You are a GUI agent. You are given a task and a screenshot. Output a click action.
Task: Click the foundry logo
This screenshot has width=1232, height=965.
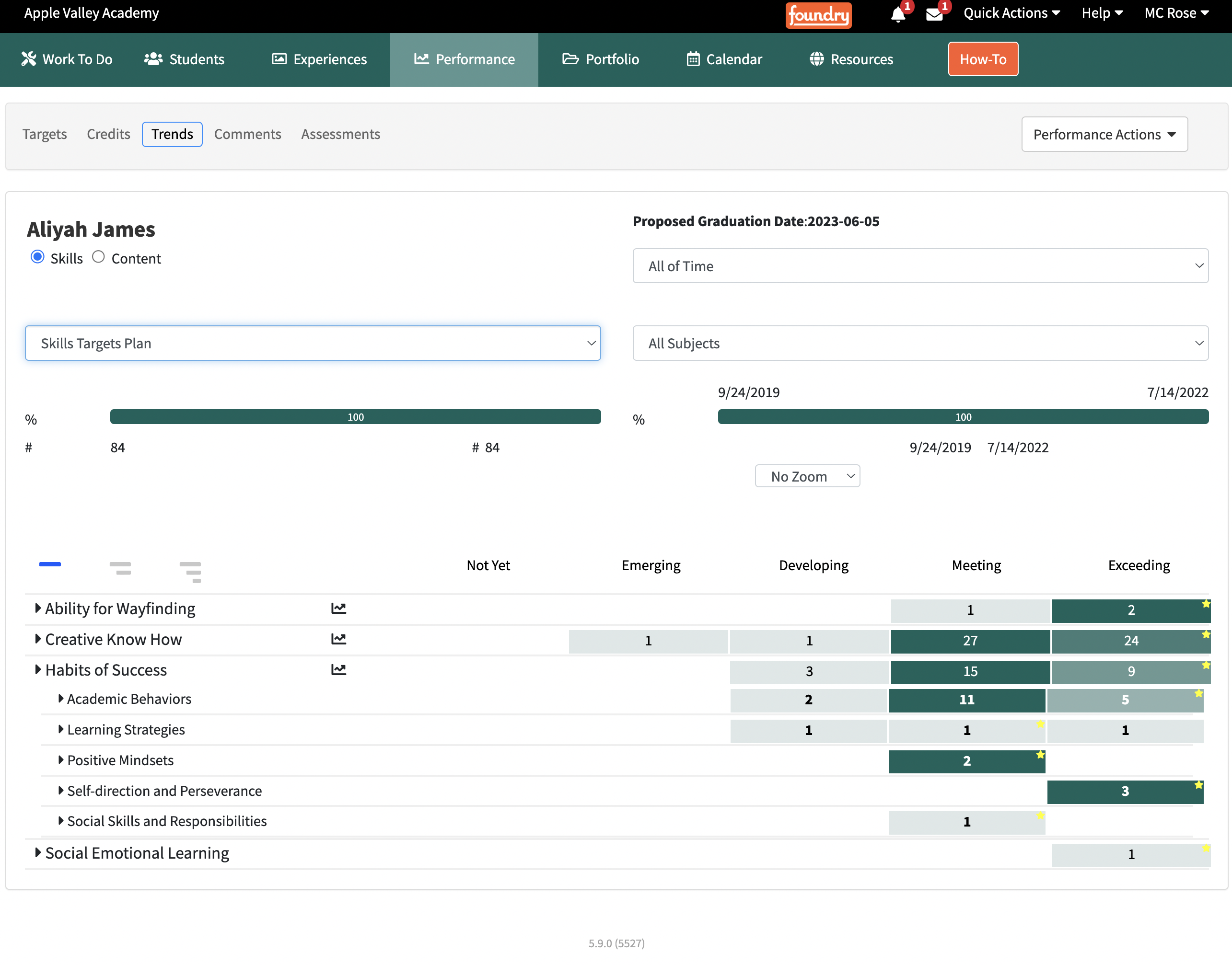tap(818, 15)
